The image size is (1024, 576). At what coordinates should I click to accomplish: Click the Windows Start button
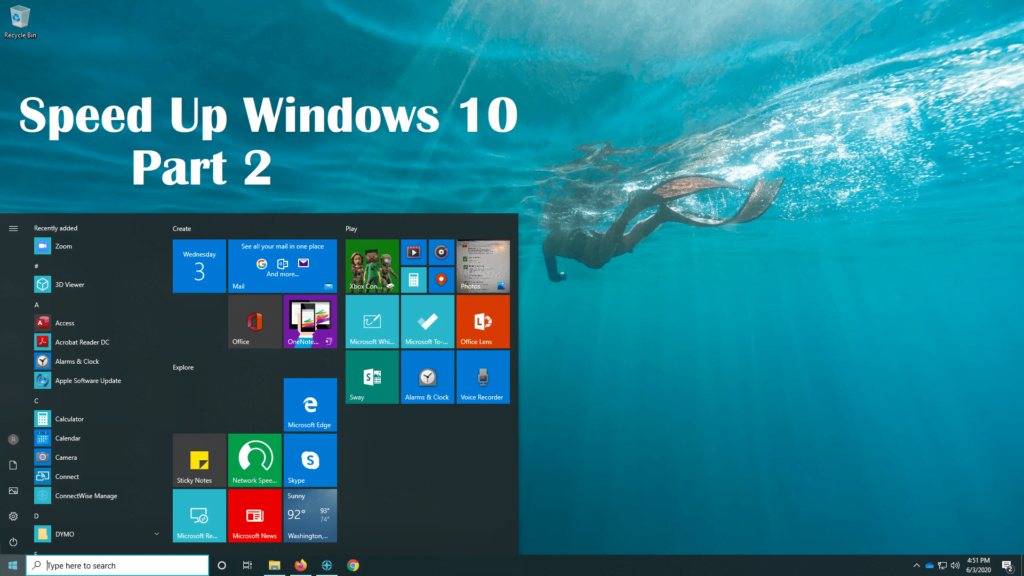(x=12, y=565)
